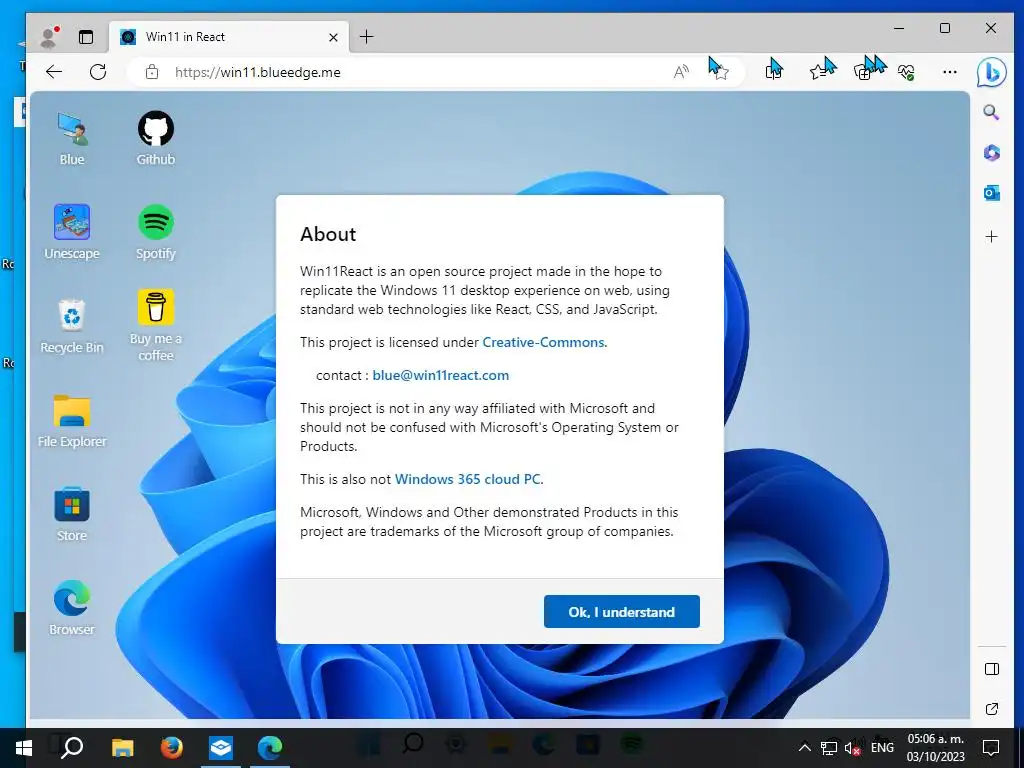The image size is (1024, 768).
Task: Open Microsoft 365 in Edge sidebar
Action: click(x=991, y=153)
